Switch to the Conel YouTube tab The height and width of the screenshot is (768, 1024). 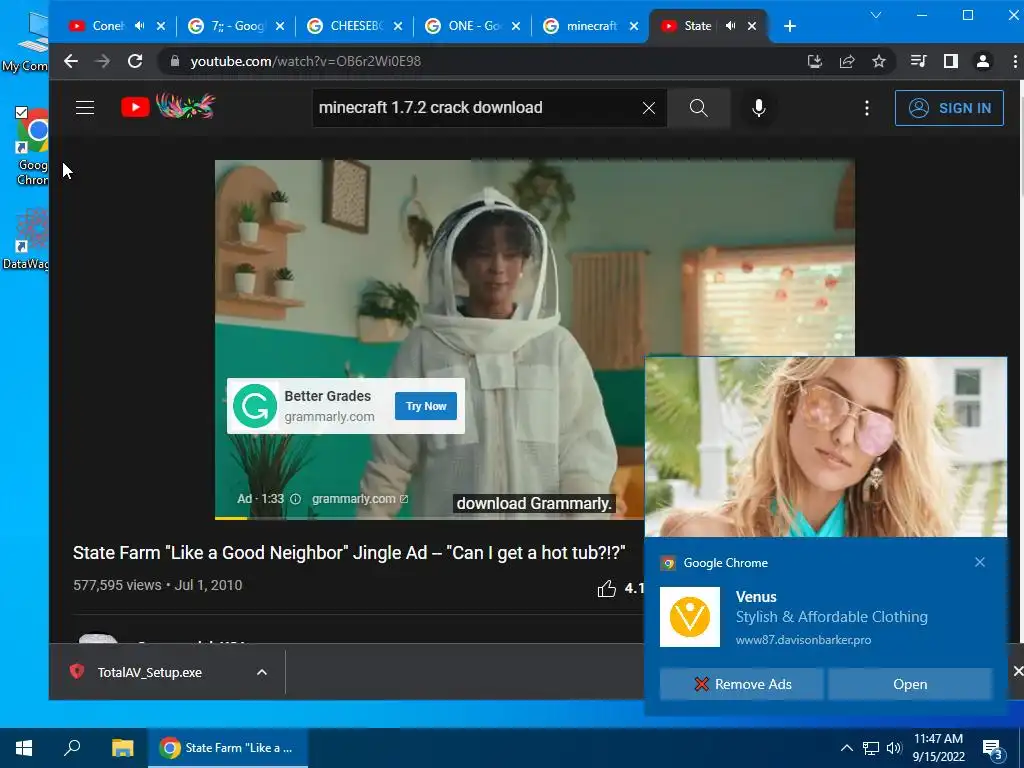(x=108, y=25)
